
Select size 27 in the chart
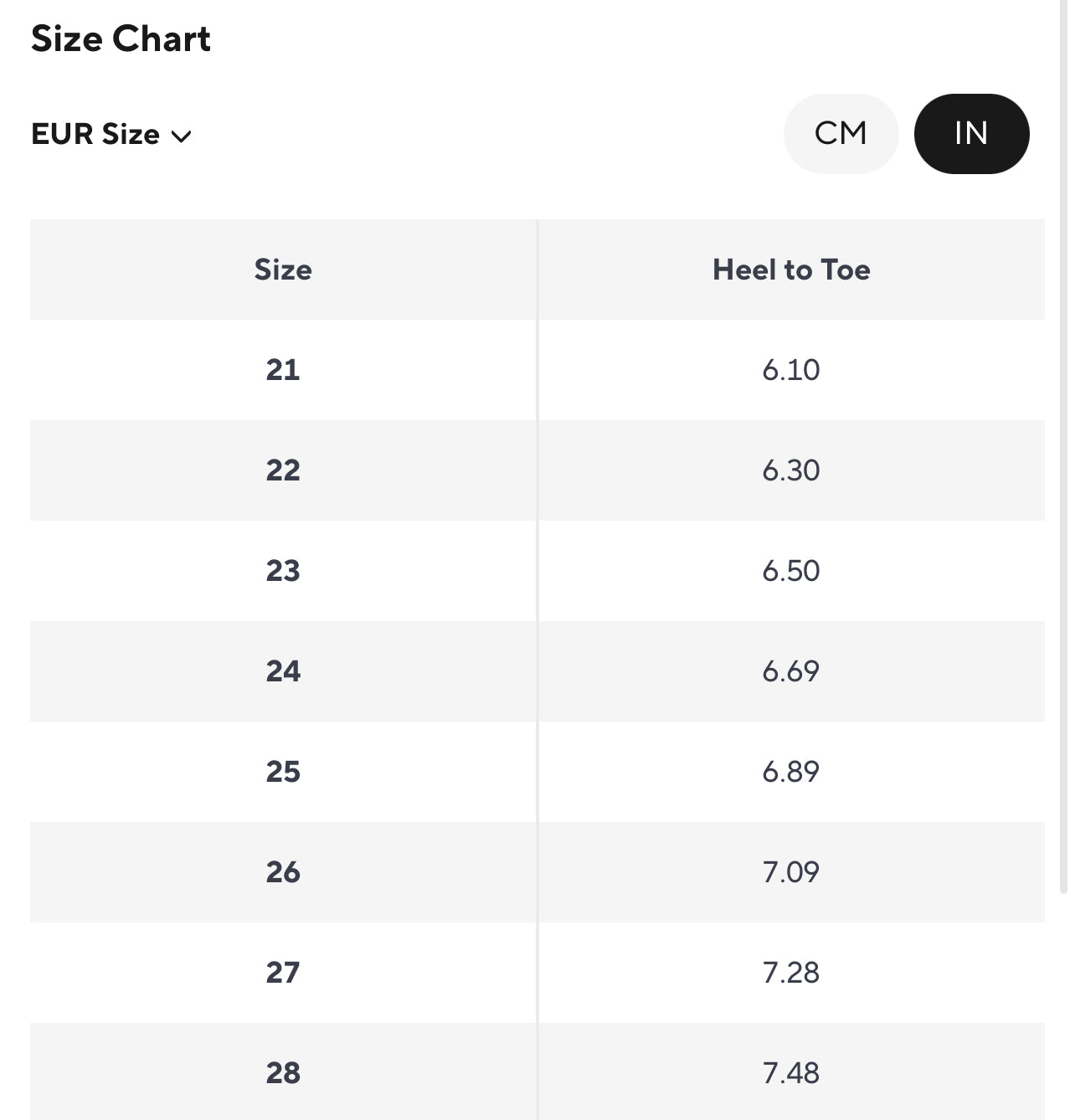click(x=283, y=973)
